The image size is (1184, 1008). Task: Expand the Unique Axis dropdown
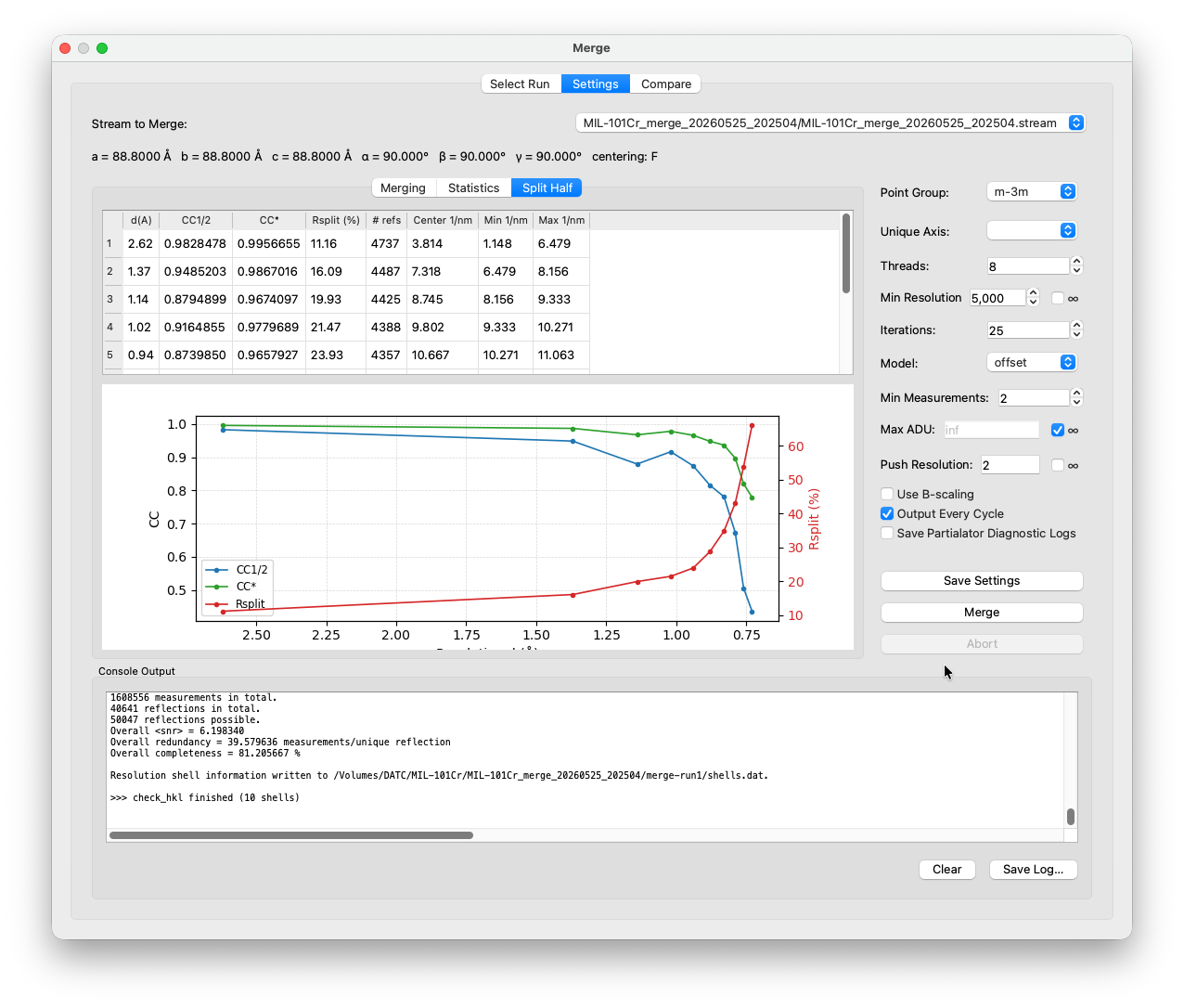(1031, 230)
